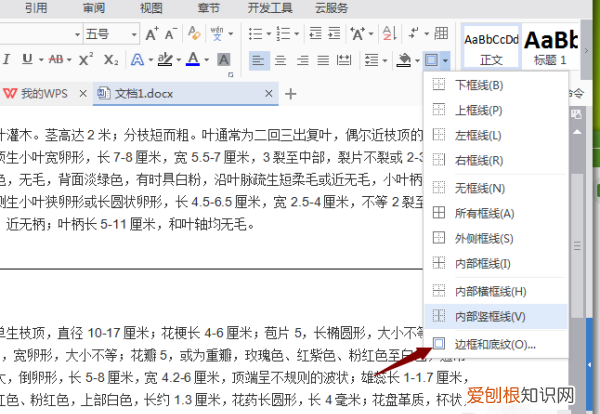
Task: Select 所有框线(A) from border menu
Action: (496, 213)
